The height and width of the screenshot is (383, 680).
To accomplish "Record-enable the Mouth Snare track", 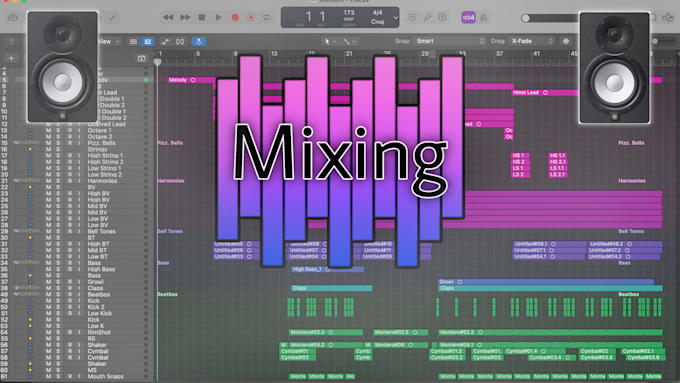I will point(70,376).
